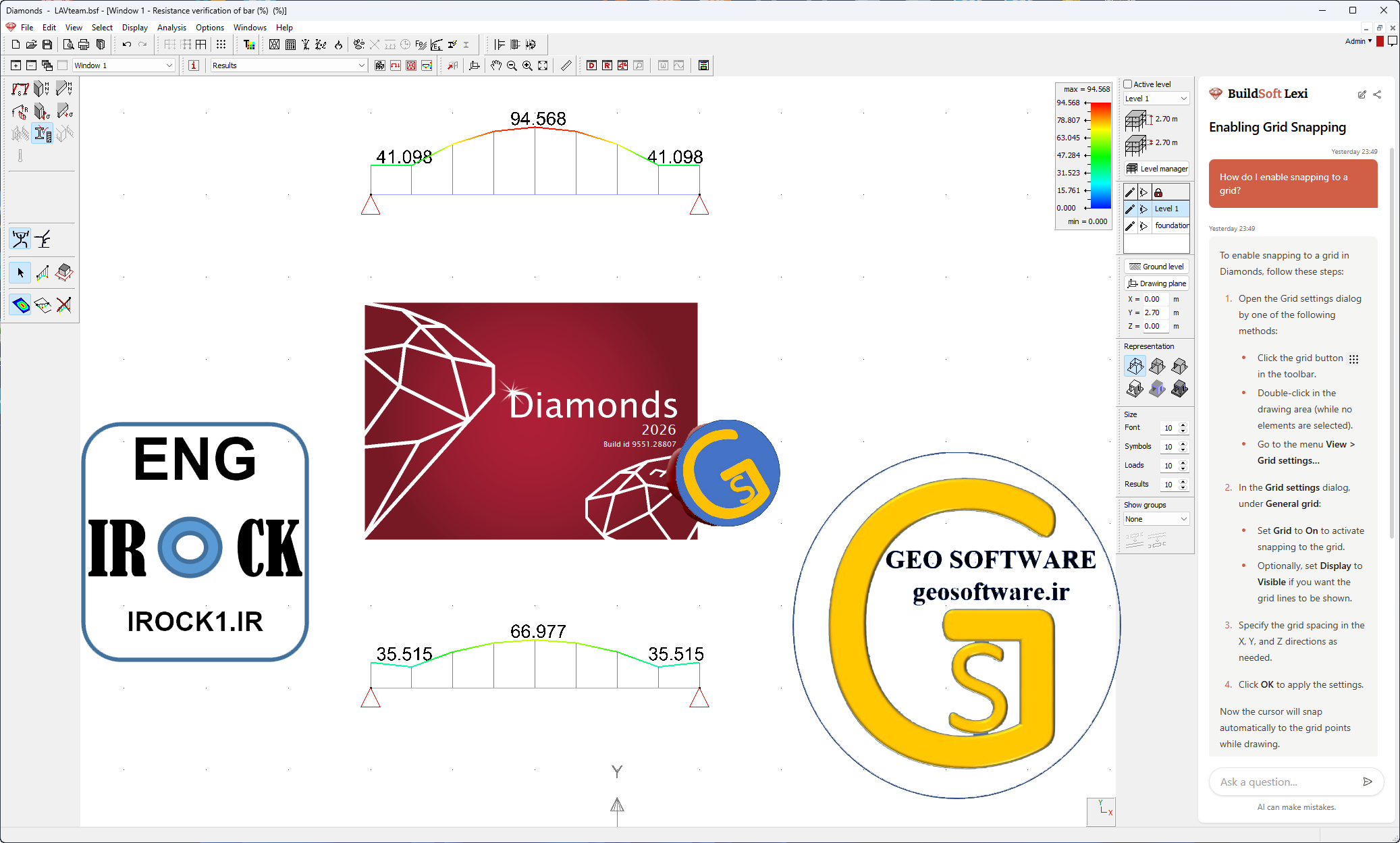Screen dimensions: 1400x843
Task: Click the Level manager button
Action: tap(1156, 169)
